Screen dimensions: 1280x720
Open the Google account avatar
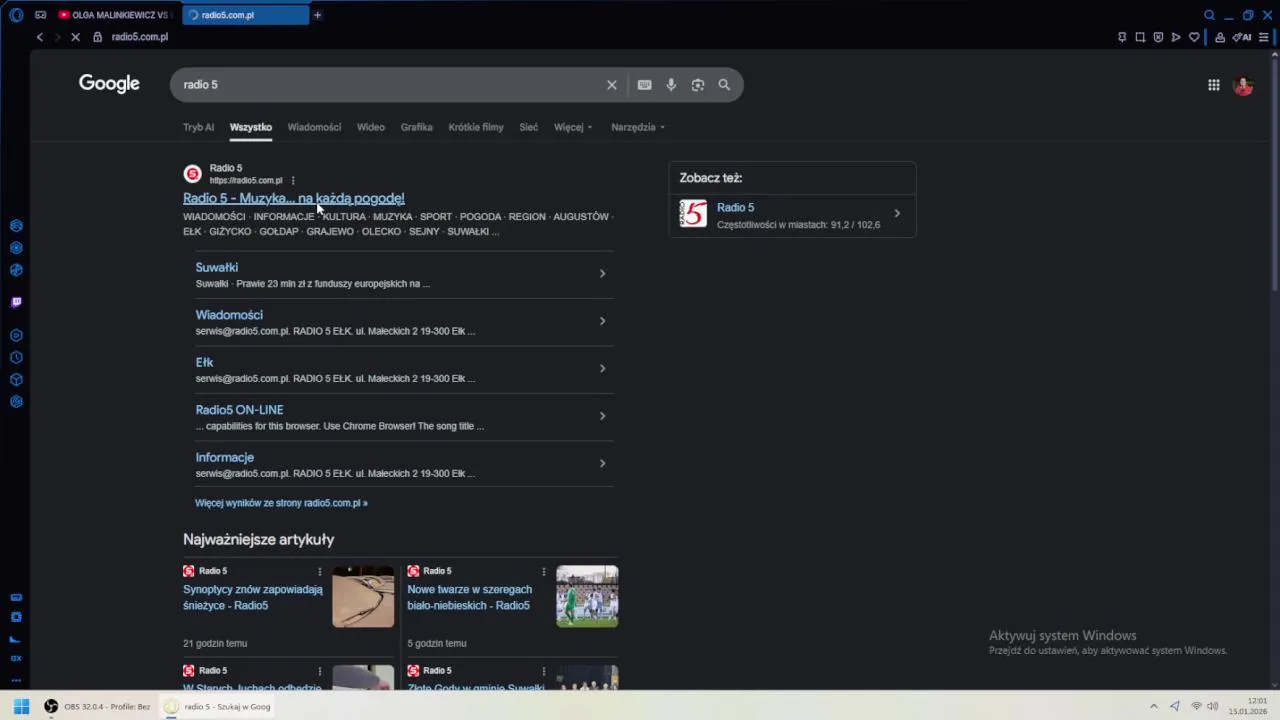(1243, 85)
